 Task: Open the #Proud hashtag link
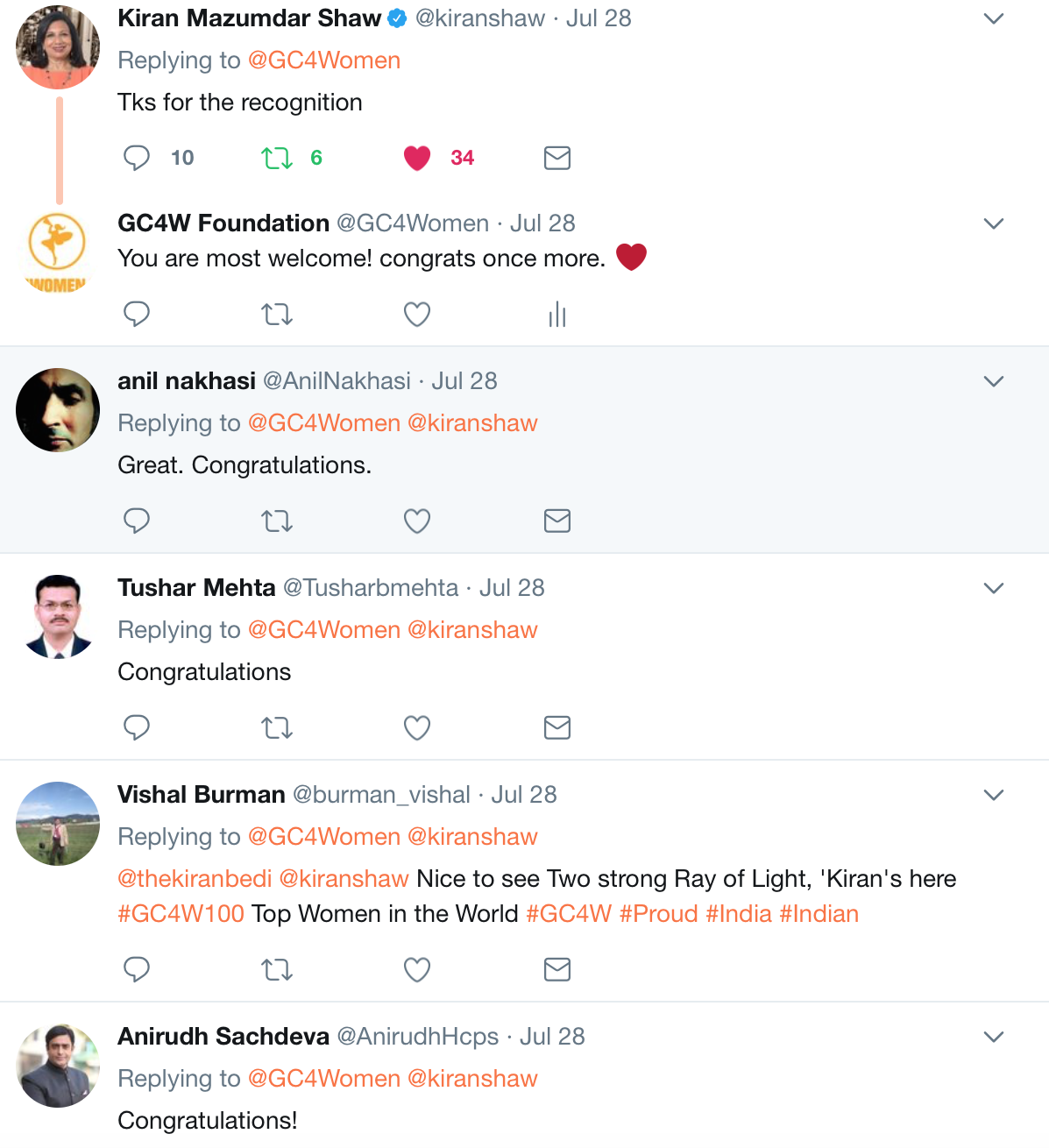[658, 913]
